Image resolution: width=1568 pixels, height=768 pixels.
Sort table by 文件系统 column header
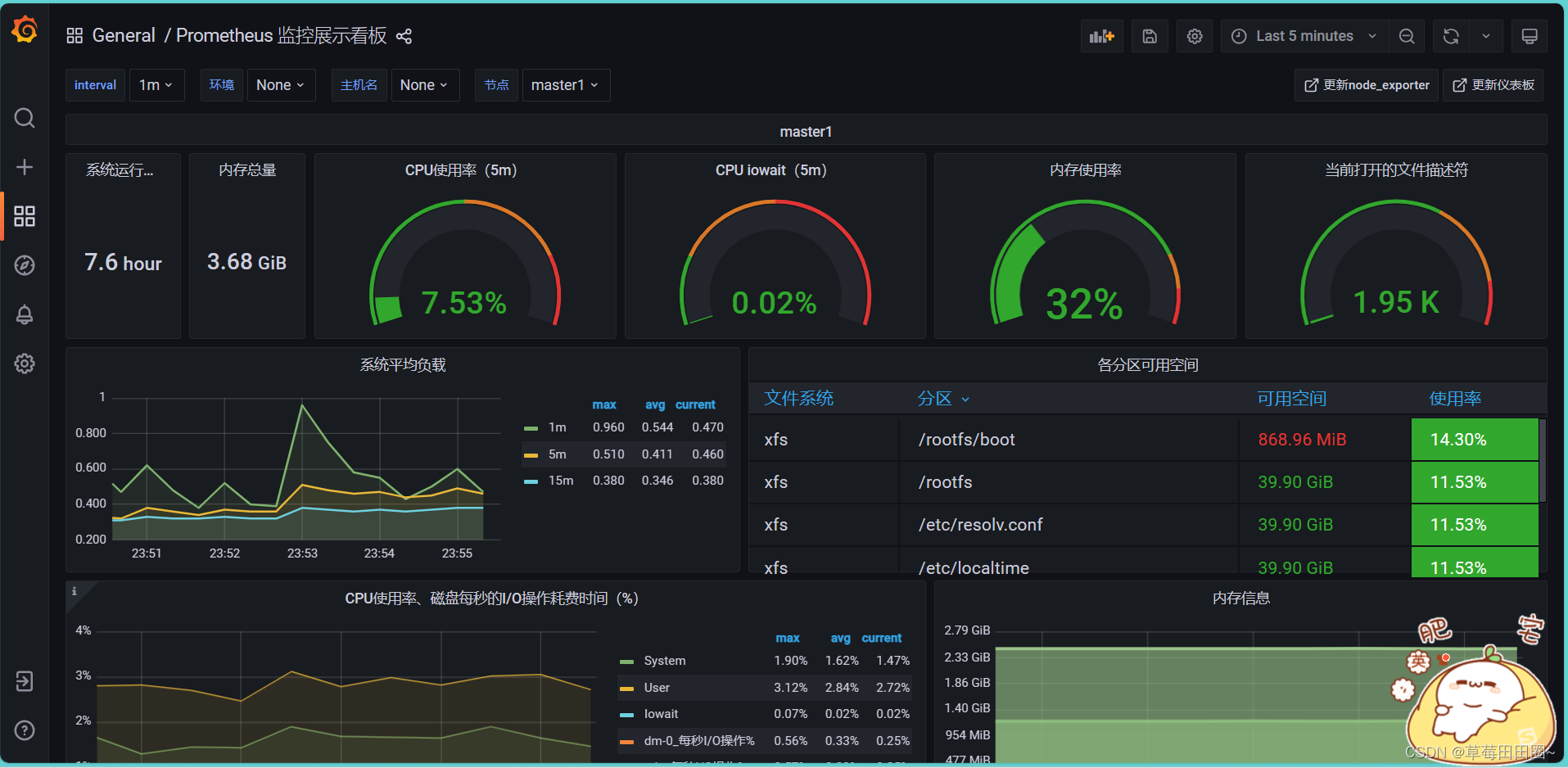click(x=798, y=399)
